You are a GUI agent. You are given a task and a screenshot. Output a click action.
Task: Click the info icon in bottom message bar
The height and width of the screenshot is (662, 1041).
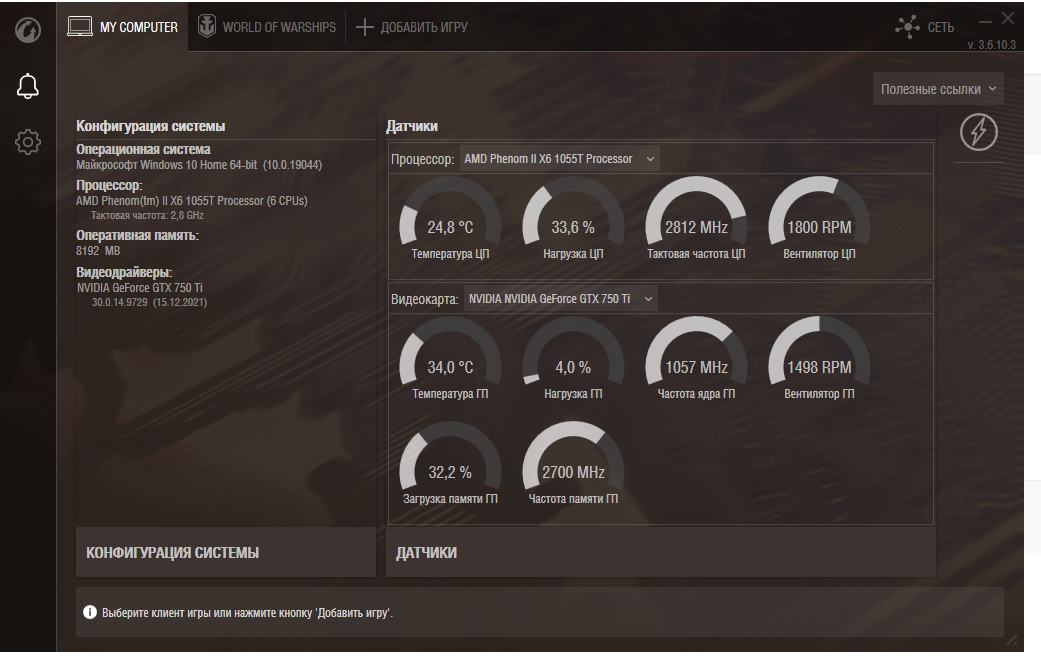point(90,612)
